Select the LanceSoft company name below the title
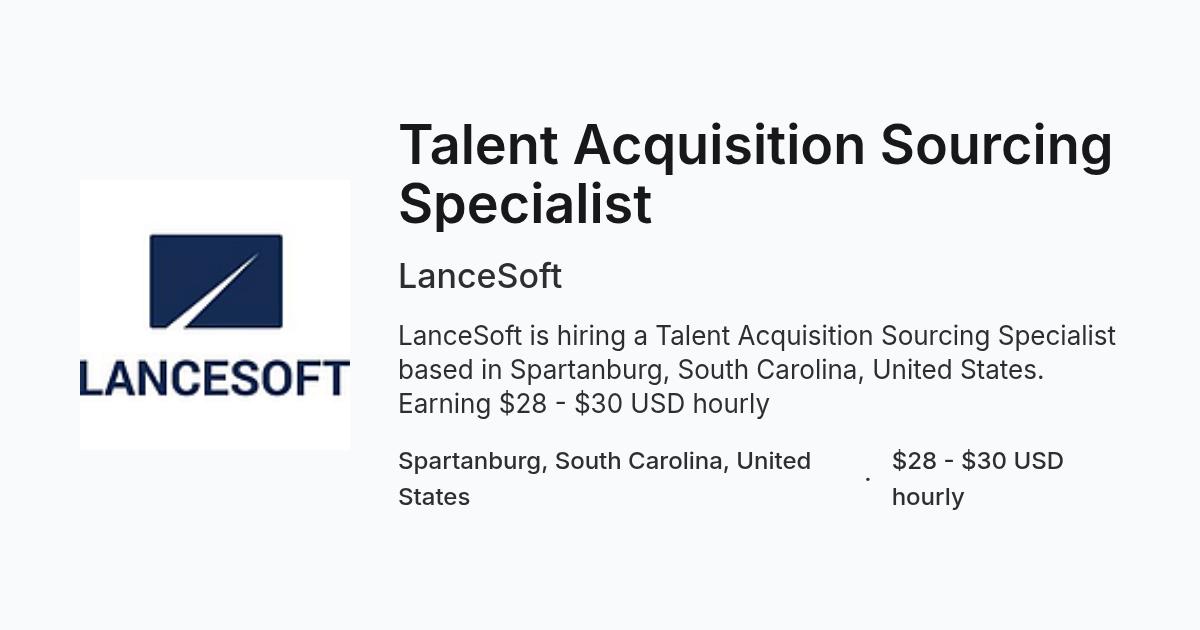This screenshot has height=630, width=1200. pos(480,276)
